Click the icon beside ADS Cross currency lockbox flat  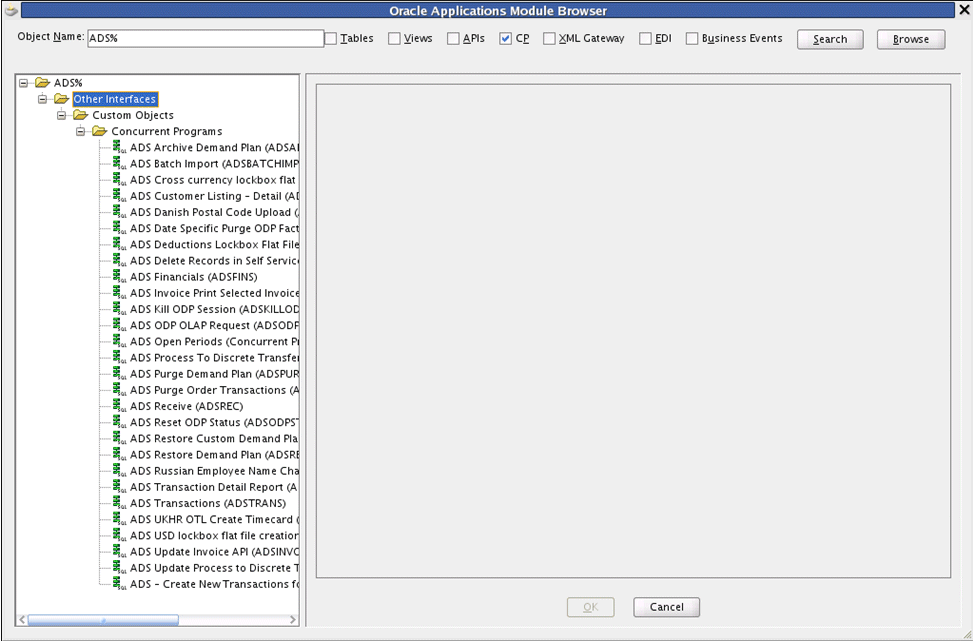(120, 179)
